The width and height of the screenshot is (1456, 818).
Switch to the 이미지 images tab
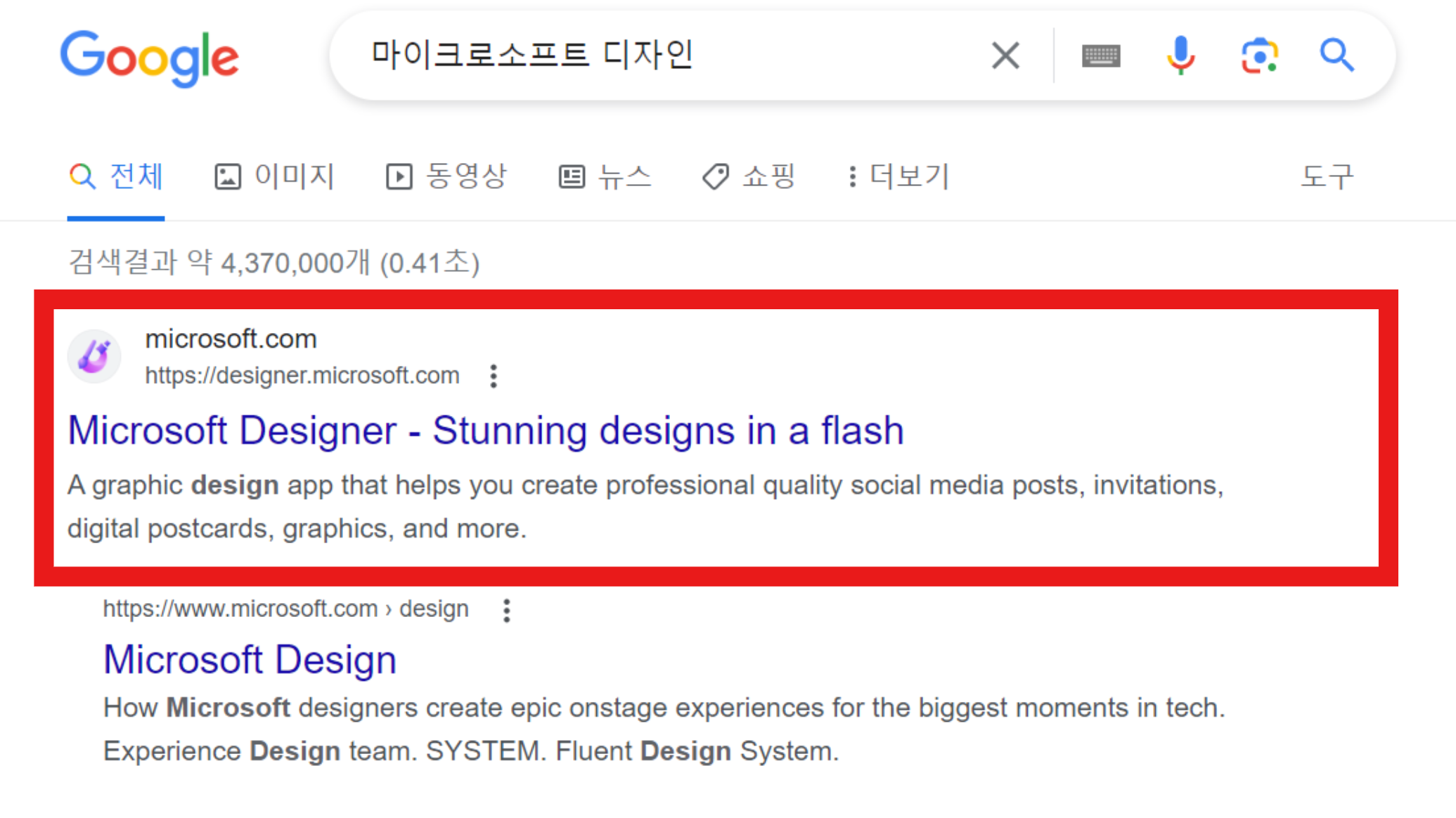click(274, 176)
